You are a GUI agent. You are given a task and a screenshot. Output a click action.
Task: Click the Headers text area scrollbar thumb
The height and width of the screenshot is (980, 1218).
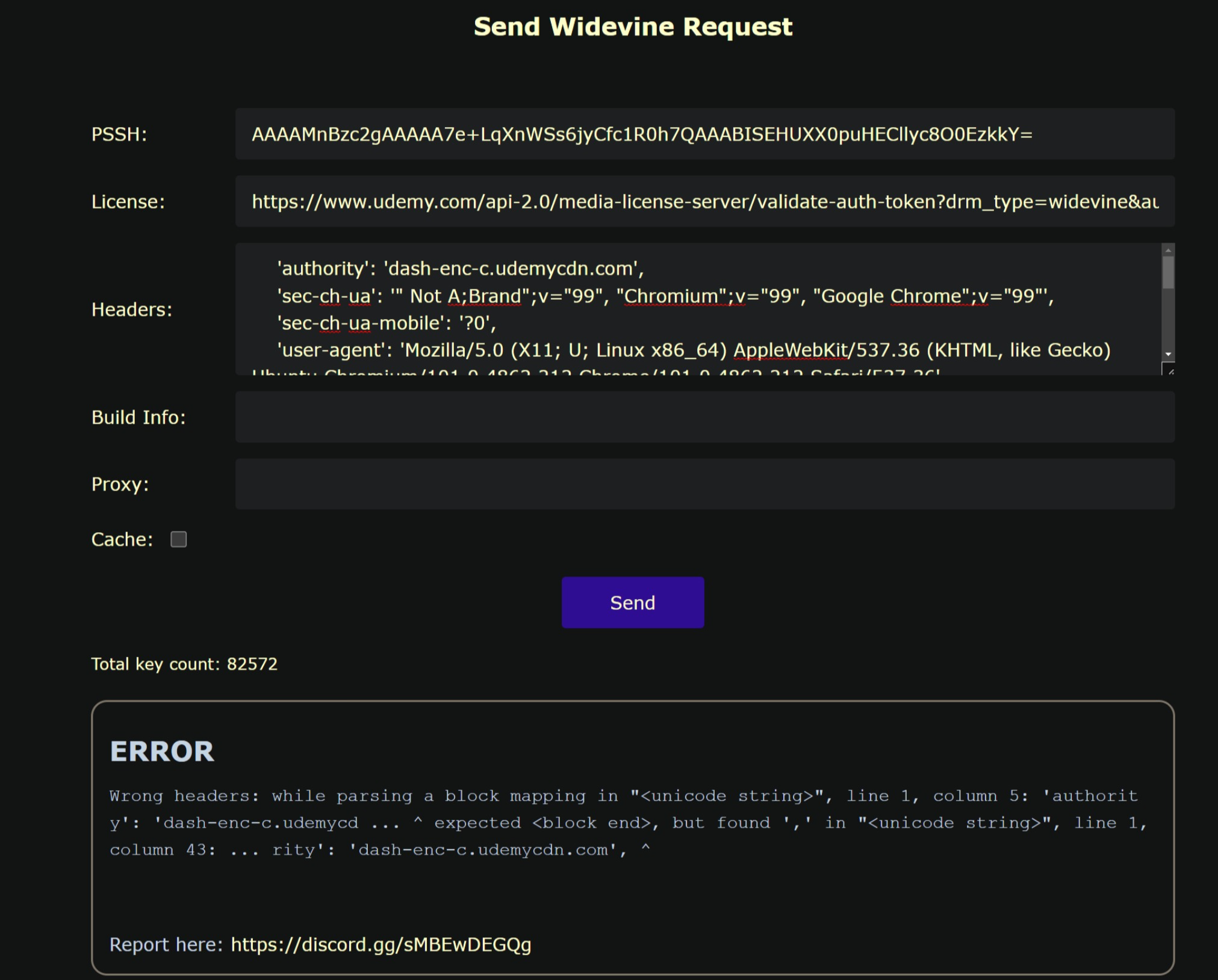point(1168,273)
